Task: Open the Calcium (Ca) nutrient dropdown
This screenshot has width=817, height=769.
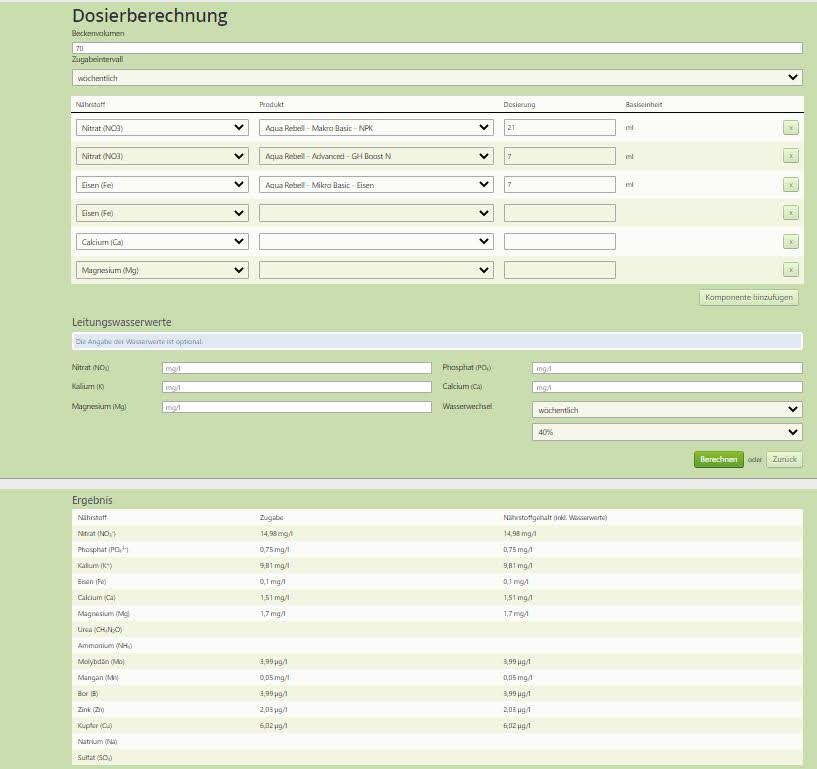Action: (x=162, y=242)
